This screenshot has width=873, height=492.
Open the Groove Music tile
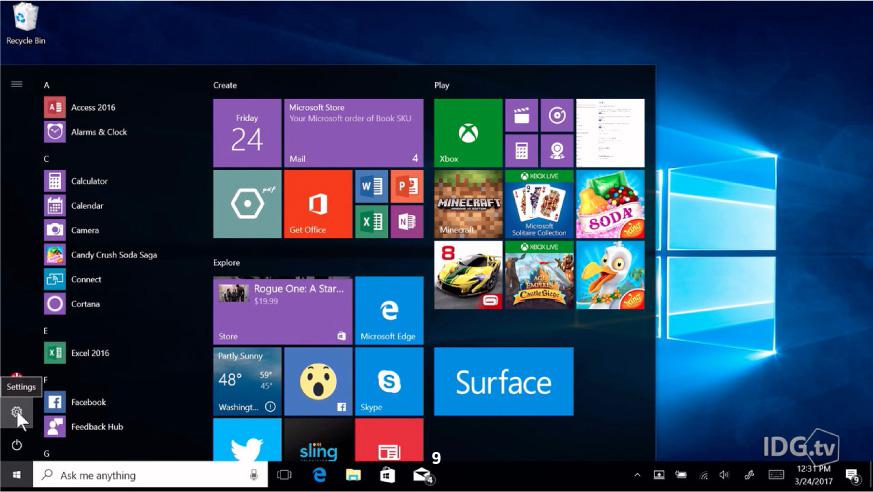tap(557, 115)
